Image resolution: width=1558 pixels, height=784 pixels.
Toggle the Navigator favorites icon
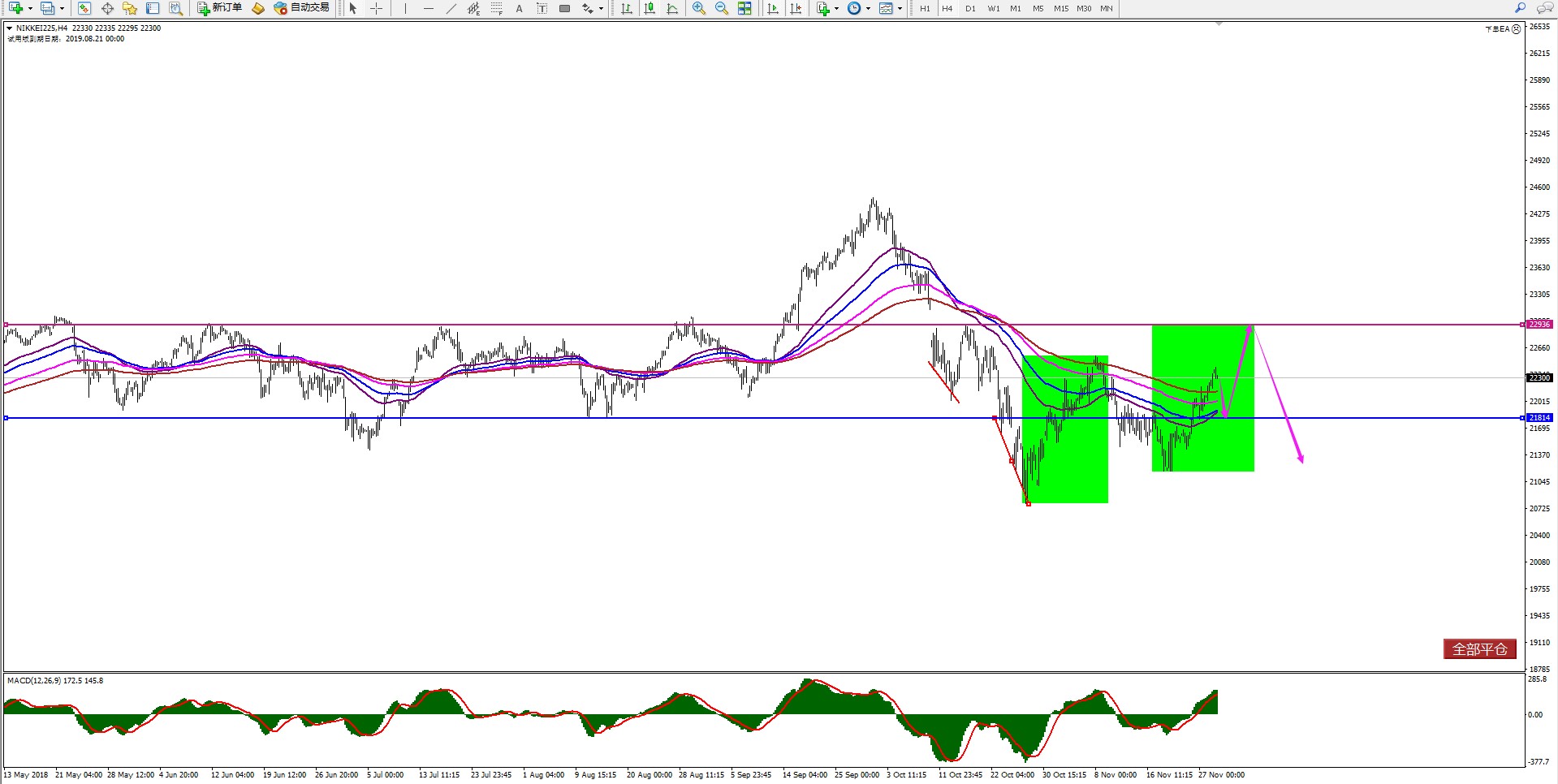(x=130, y=8)
